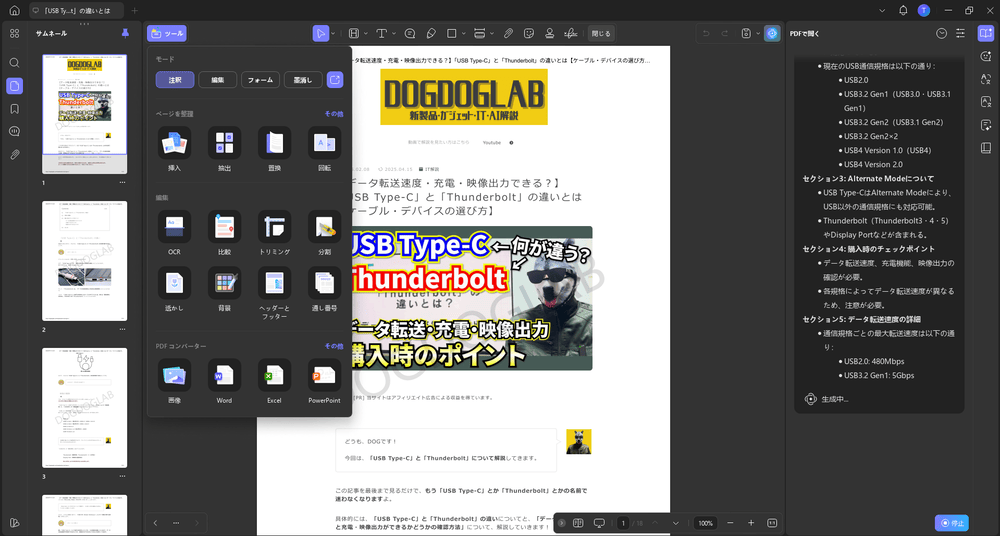This screenshot has width=1000, height=536.
Task: Click the Close (閉じる) toolbar button
Action: click(601, 33)
